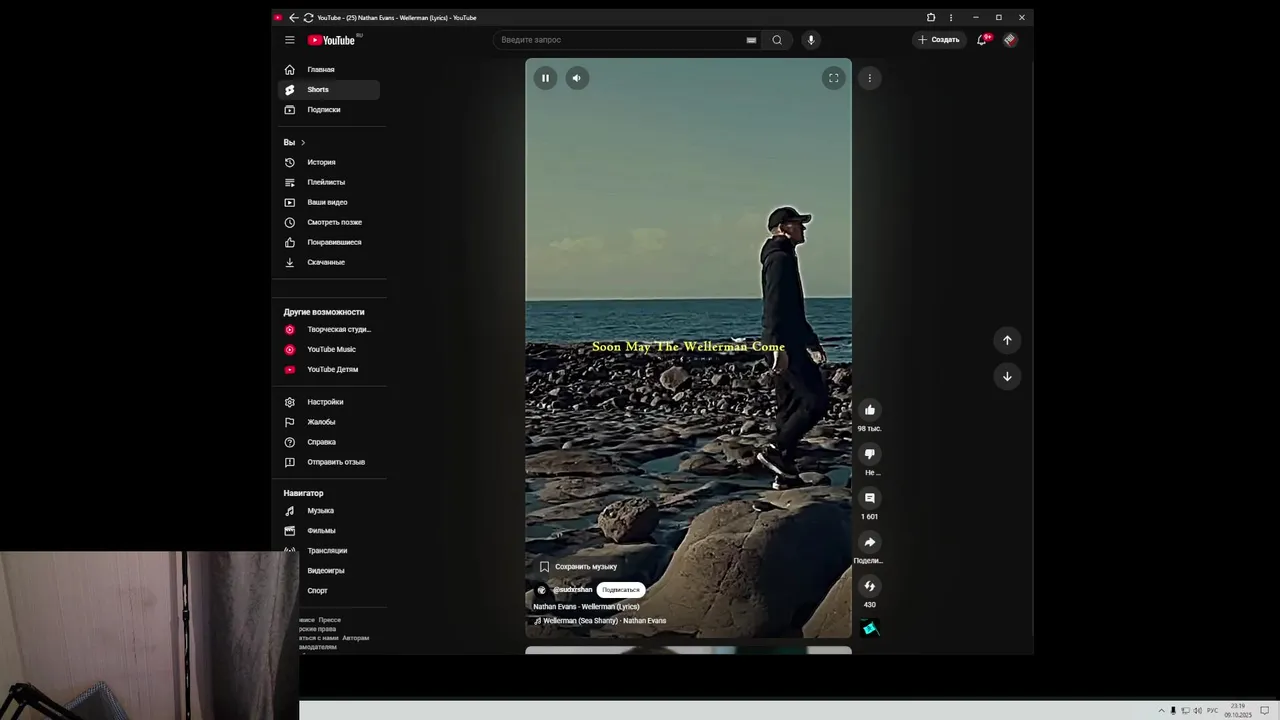Open Музыка in Навигатор

point(329,511)
